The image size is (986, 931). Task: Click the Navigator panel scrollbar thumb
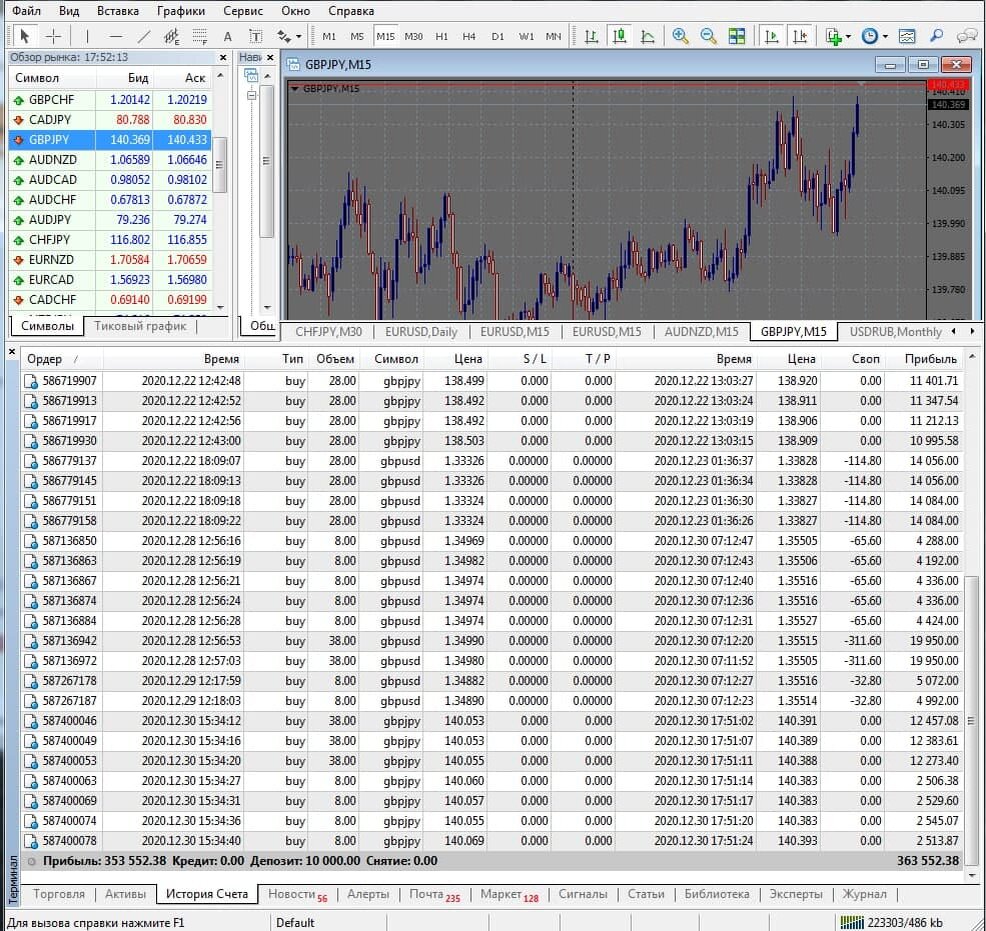(x=267, y=161)
